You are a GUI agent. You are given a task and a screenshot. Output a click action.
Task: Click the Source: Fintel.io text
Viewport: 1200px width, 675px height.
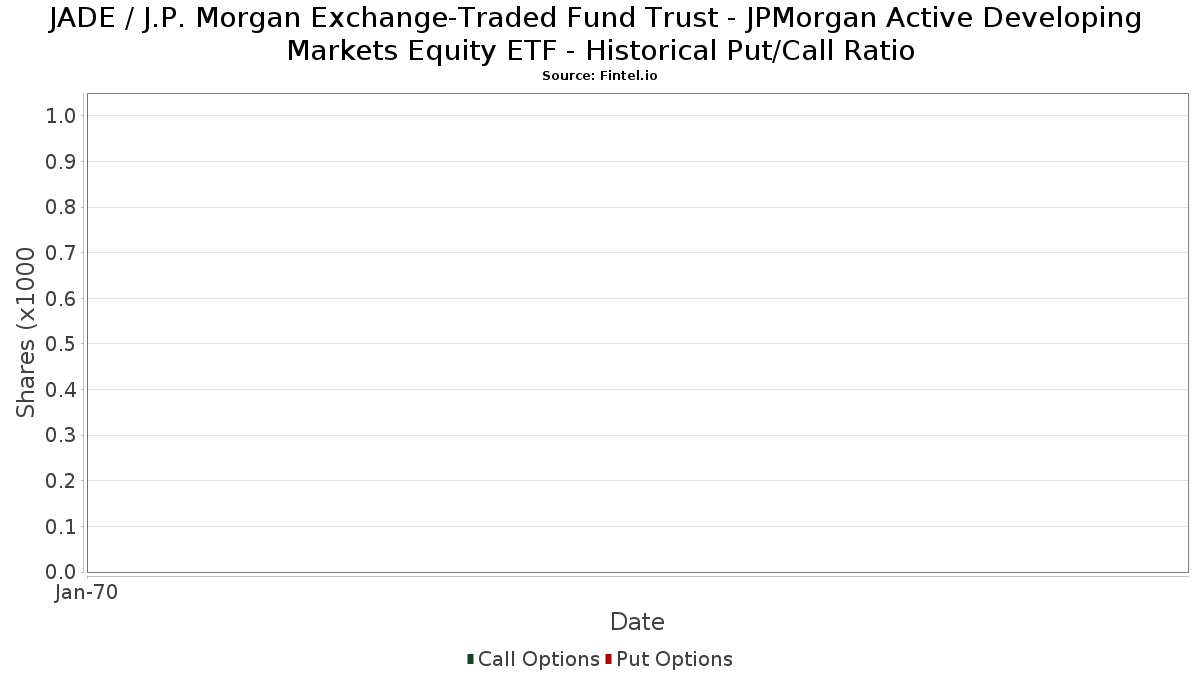click(x=600, y=75)
